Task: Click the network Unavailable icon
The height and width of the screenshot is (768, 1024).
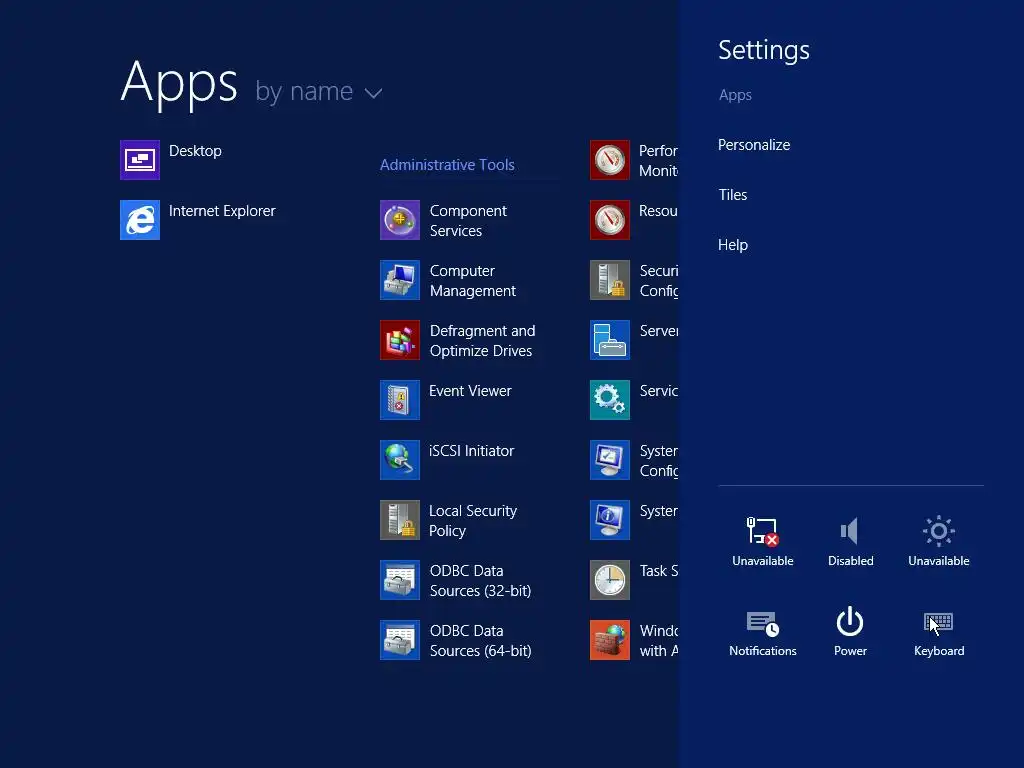Action: (763, 531)
